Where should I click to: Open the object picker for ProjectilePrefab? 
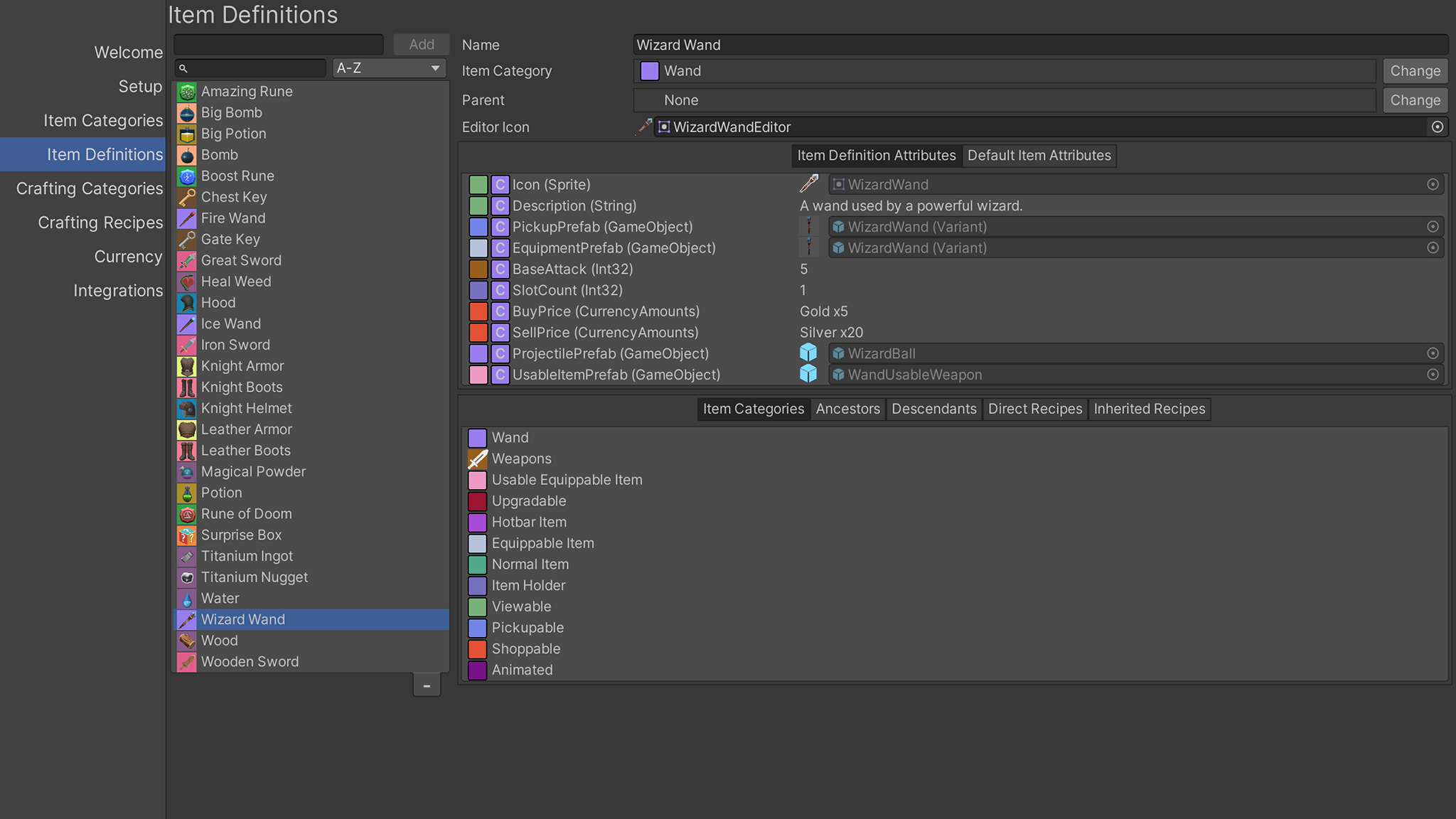[1433, 353]
